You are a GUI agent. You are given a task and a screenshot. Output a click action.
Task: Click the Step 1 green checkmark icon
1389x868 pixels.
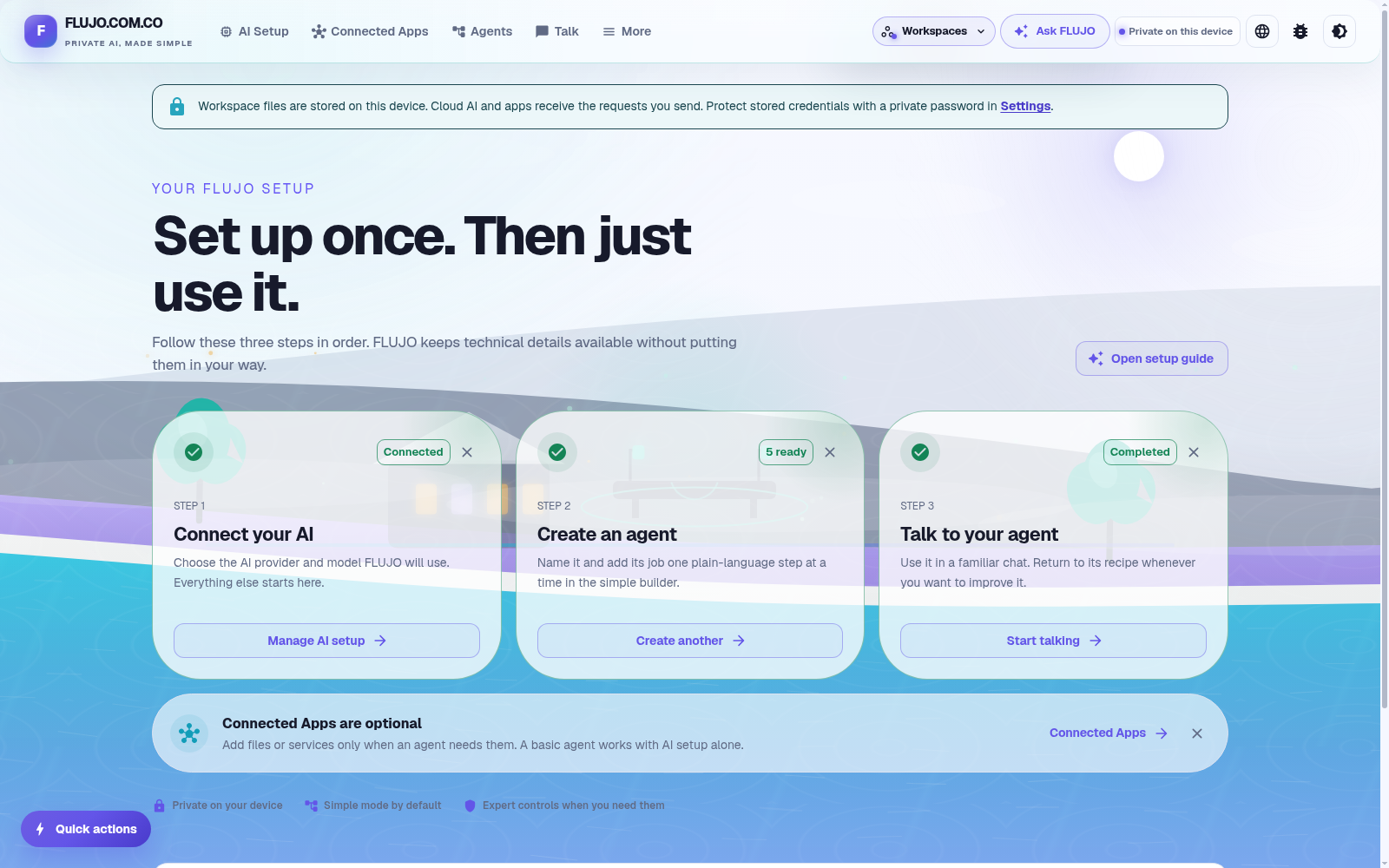194,452
